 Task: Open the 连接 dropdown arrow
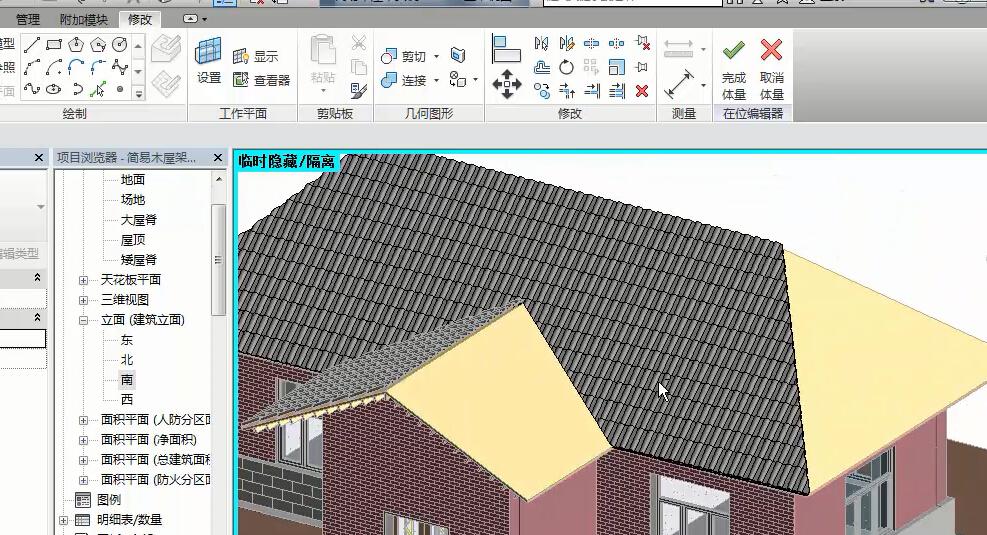436,81
